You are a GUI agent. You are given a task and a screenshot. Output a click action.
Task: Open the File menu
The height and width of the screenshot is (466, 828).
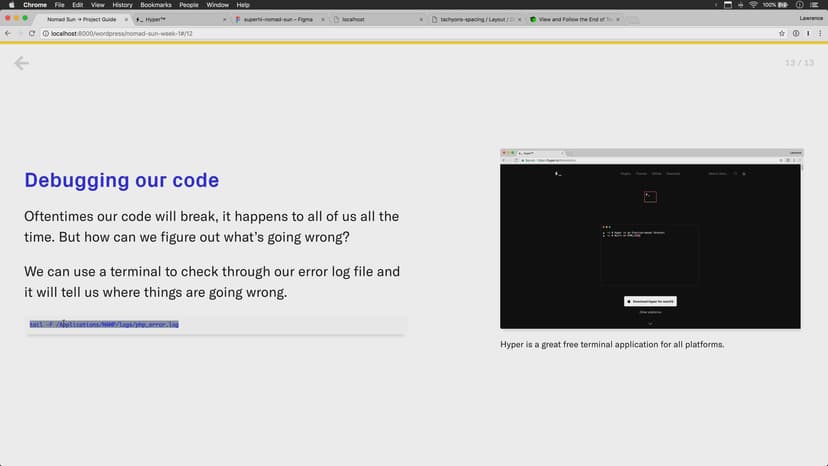[59, 5]
